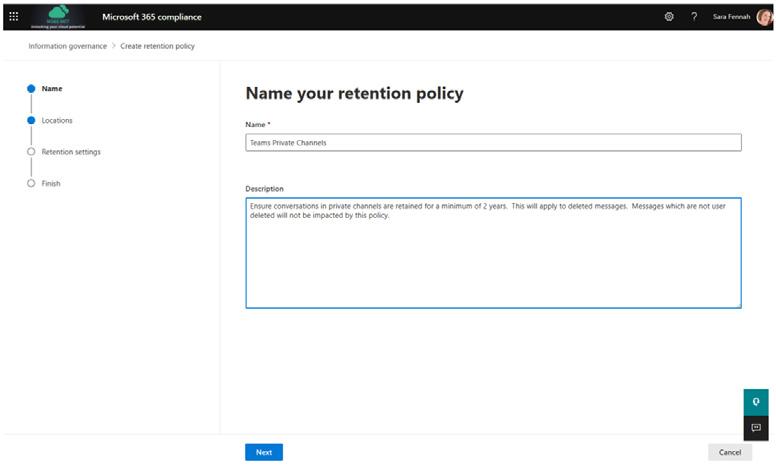Jump to the Locations step label
This screenshot has height=468, width=776.
[57, 121]
